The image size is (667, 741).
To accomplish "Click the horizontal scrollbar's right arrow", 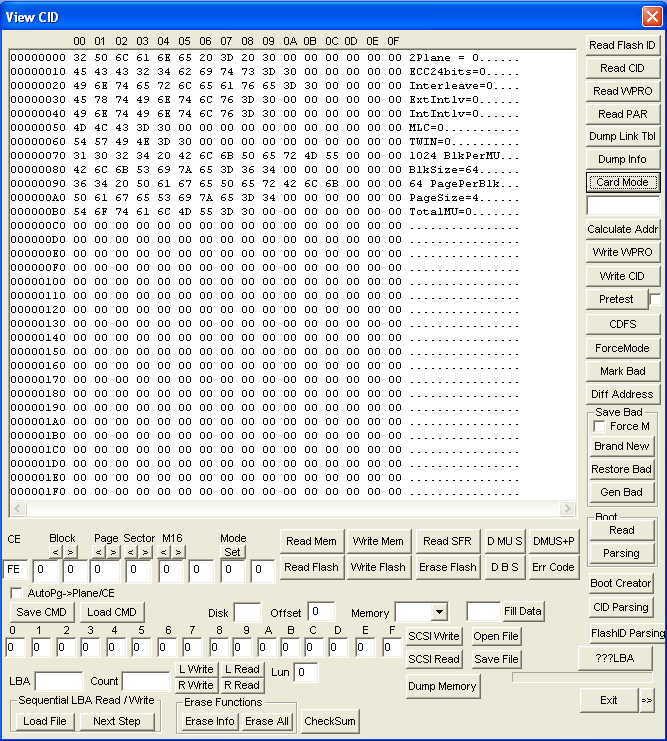I will [567, 509].
